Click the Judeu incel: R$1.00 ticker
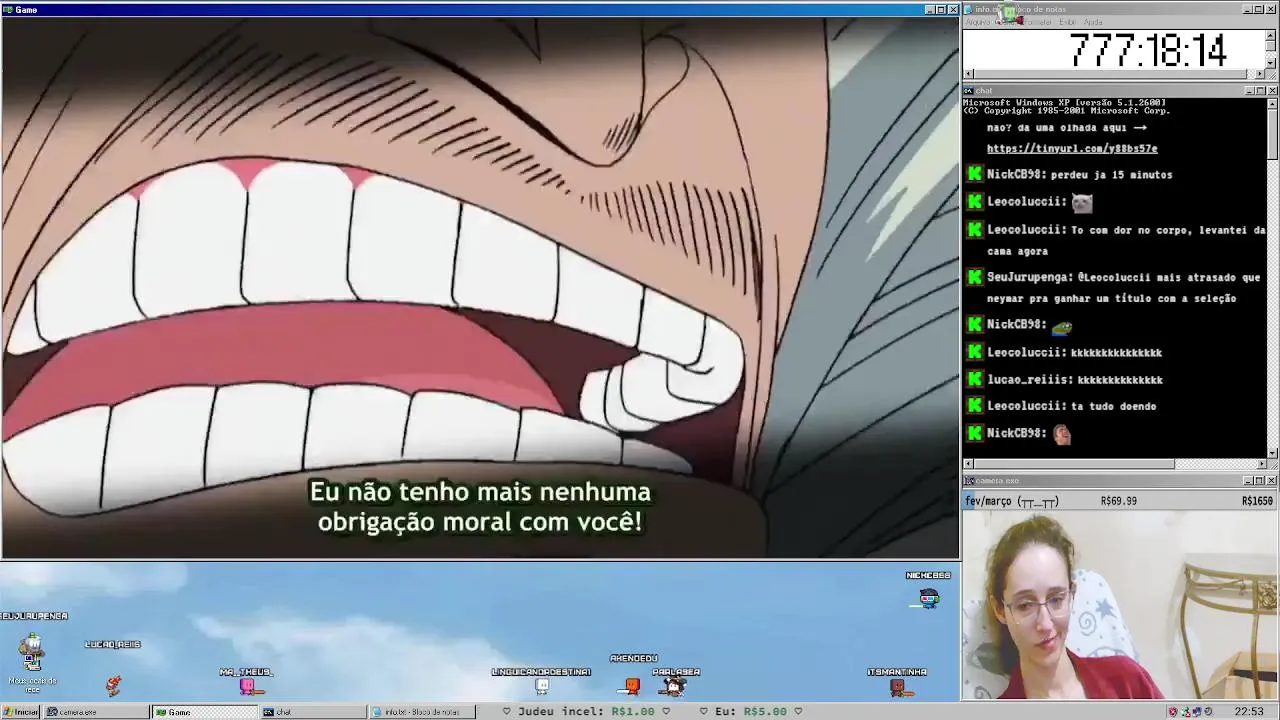Viewport: 1280px width, 720px height. point(584,712)
